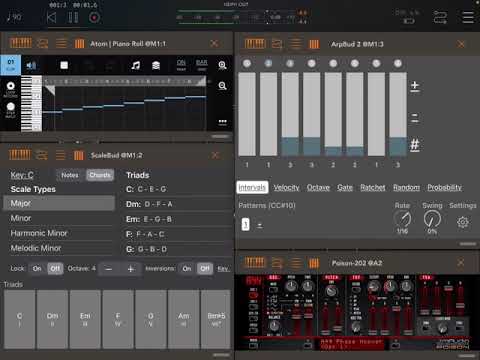Switch to the Gate tab in ArpBud

point(345,188)
